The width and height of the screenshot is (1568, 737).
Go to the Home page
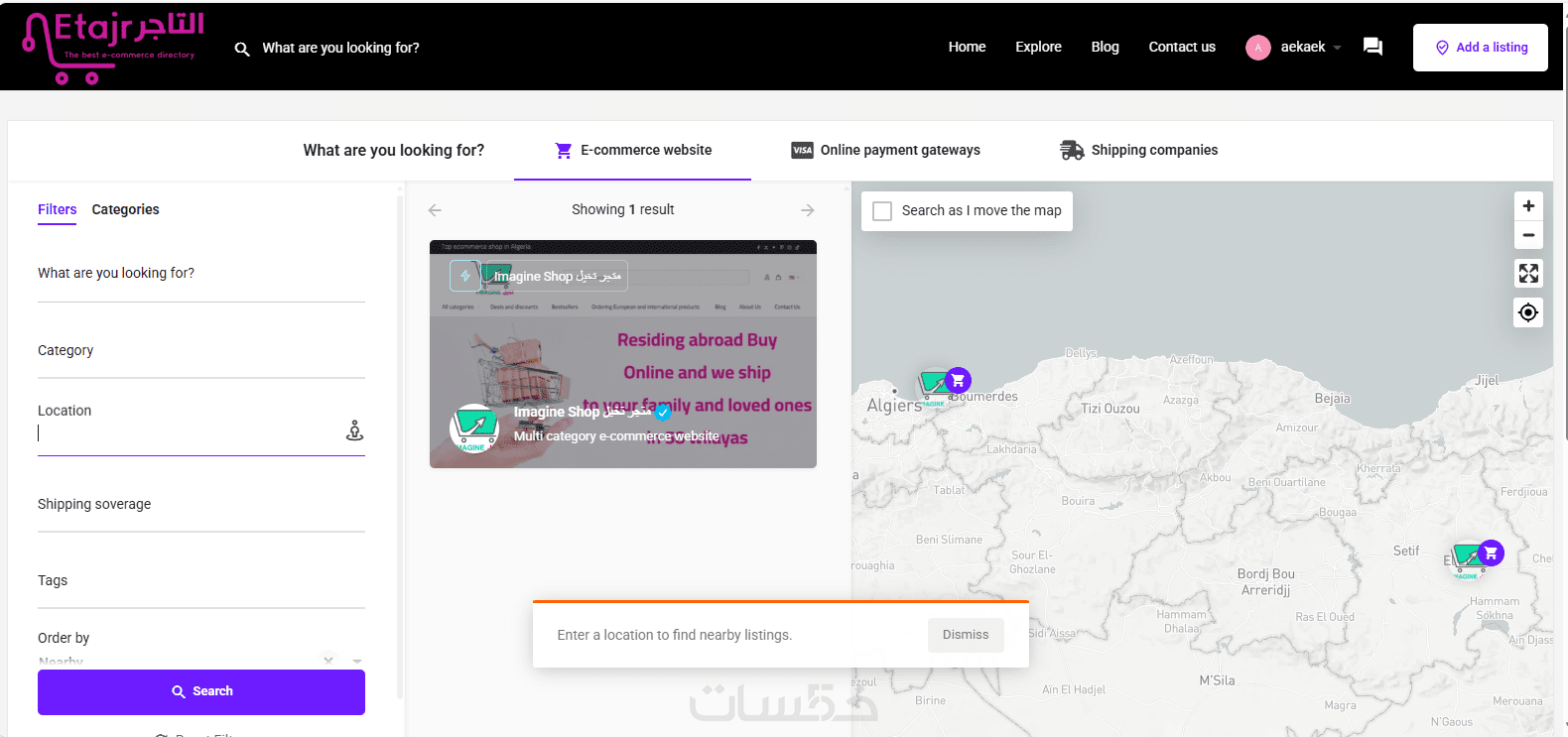point(967,47)
